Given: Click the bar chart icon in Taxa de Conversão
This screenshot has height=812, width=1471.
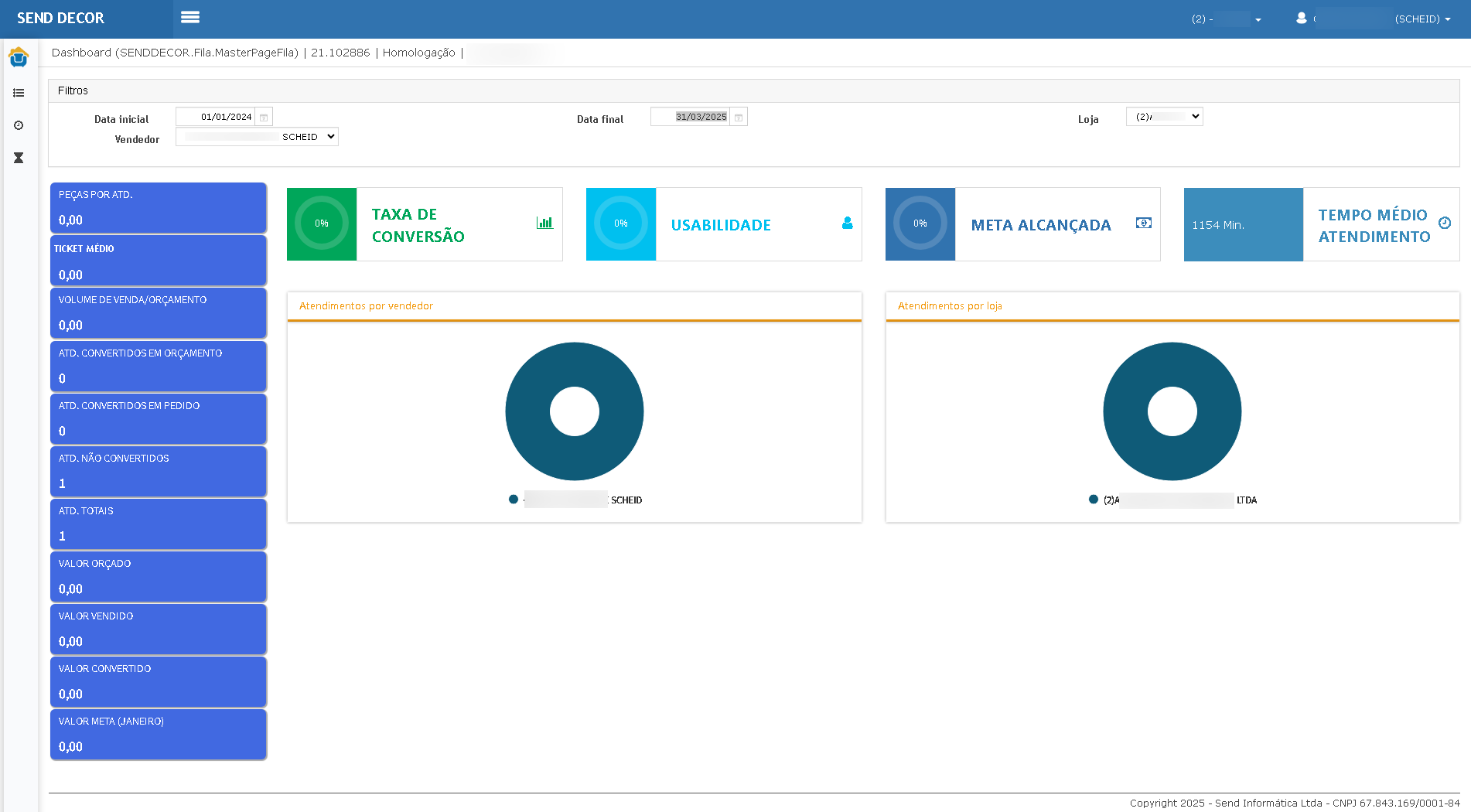Looking at the screenshot, I should click(x=544, y=223).
